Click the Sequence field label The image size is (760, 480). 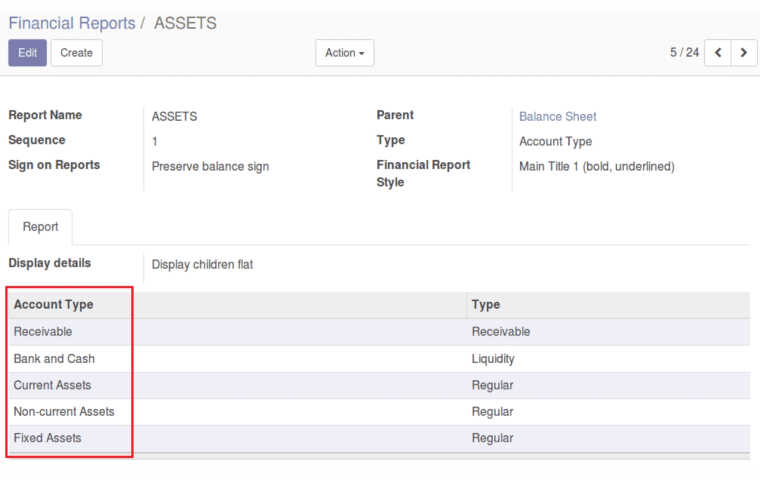(x=37, y=140)
